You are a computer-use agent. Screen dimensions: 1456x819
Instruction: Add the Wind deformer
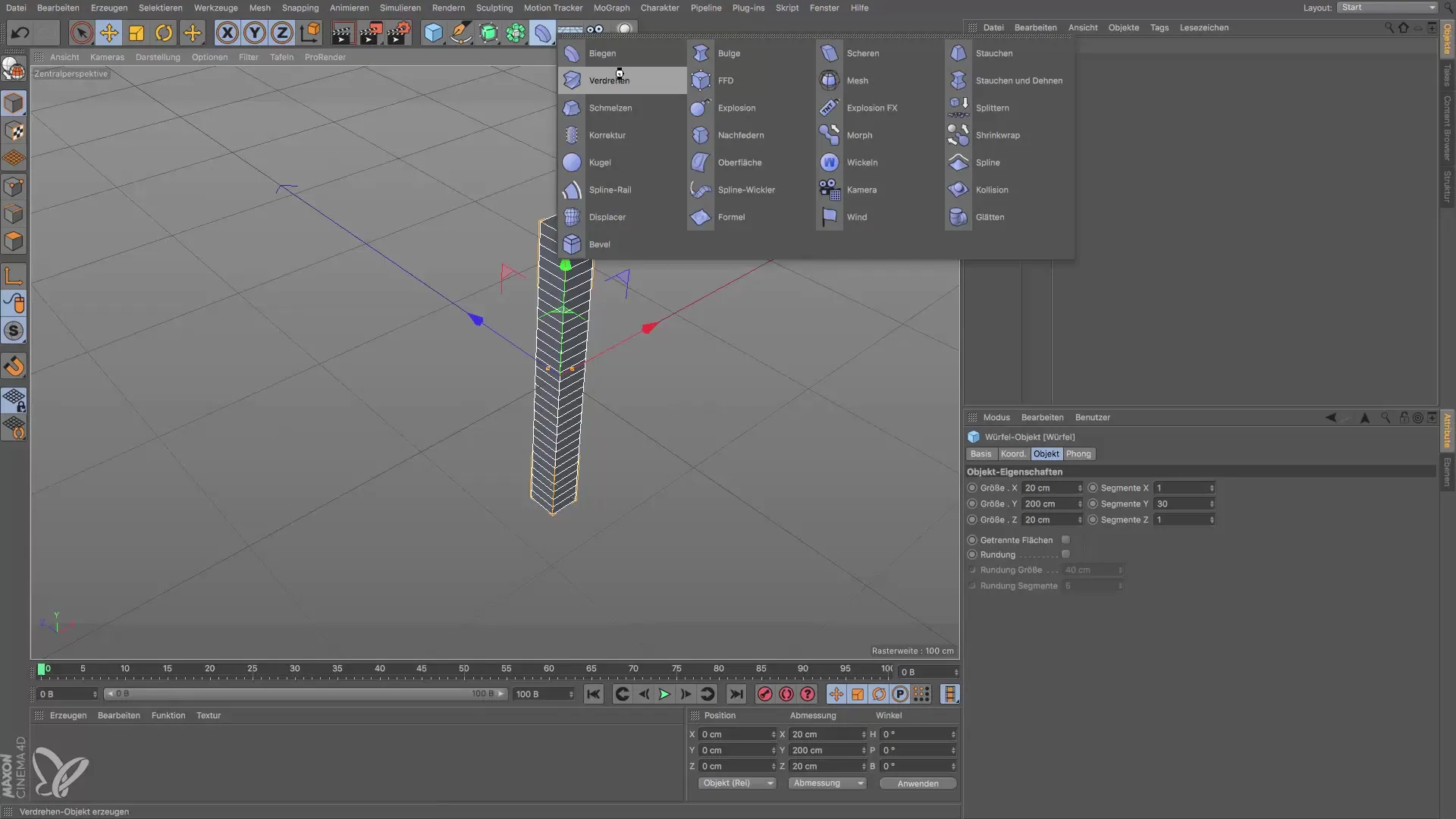(x=880, y=217)
